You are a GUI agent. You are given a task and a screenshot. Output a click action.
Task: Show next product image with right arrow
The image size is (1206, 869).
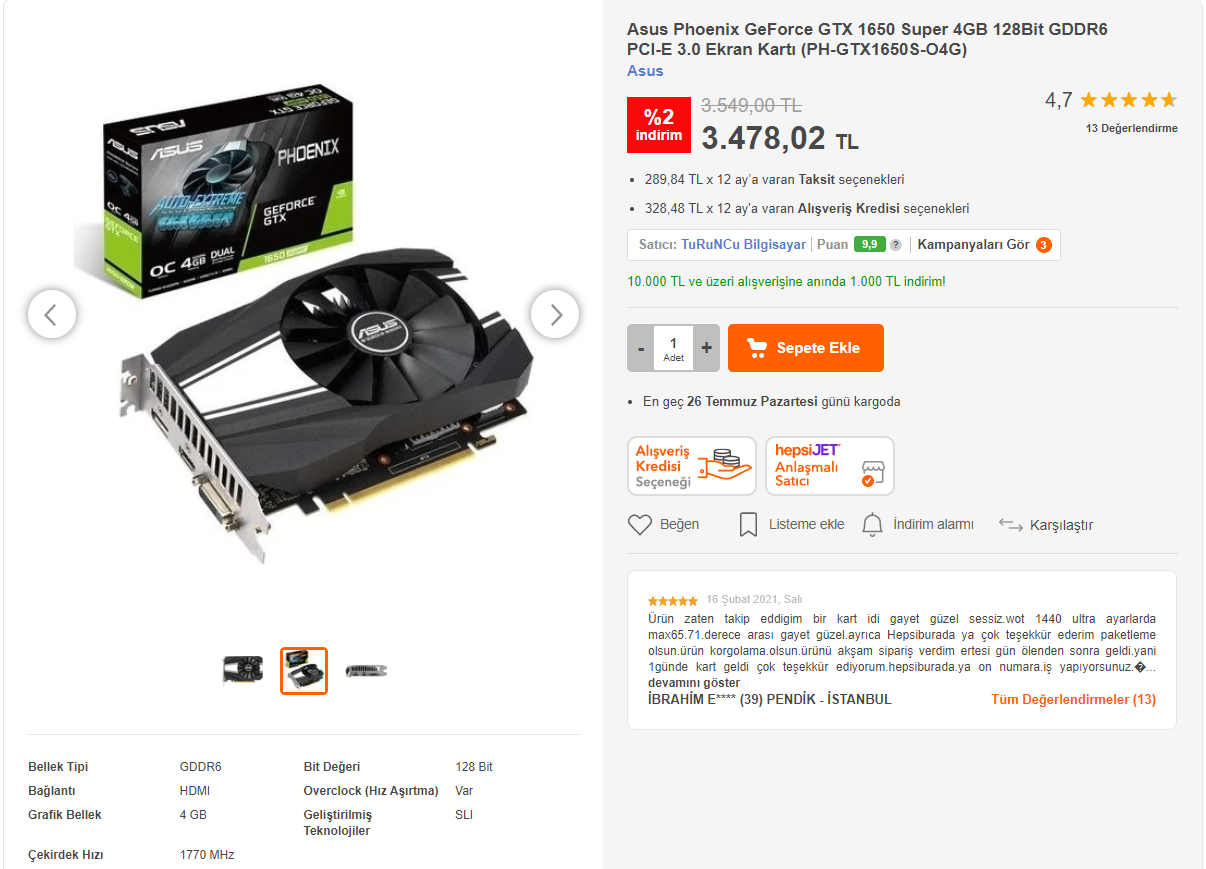pyautogui.click(x=555, y=314)
